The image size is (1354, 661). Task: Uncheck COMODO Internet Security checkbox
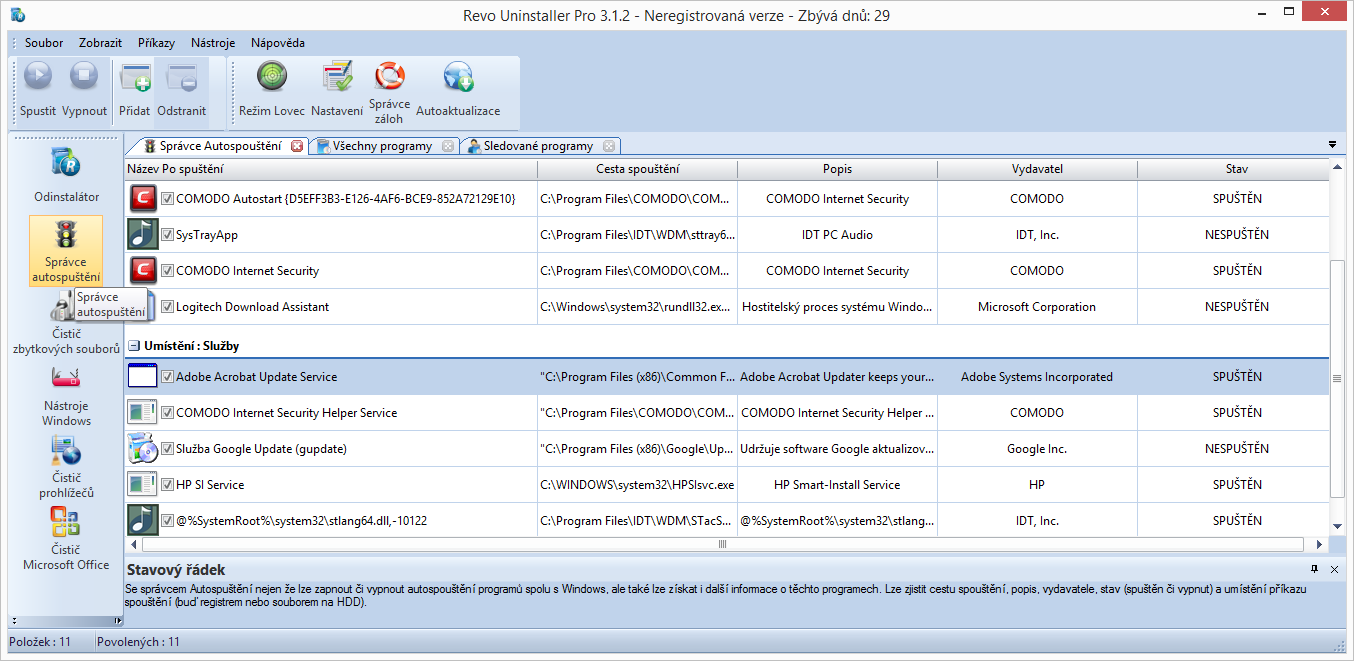pos(167,271)
